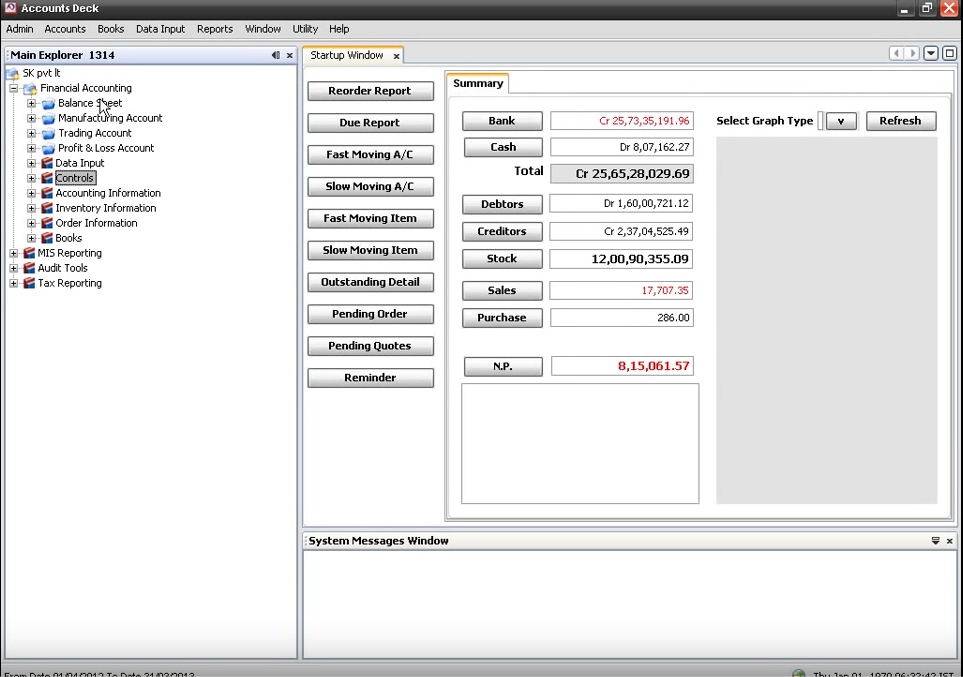Close the Startup Window tab
The image size is (963, 677).
click(396, 56)
